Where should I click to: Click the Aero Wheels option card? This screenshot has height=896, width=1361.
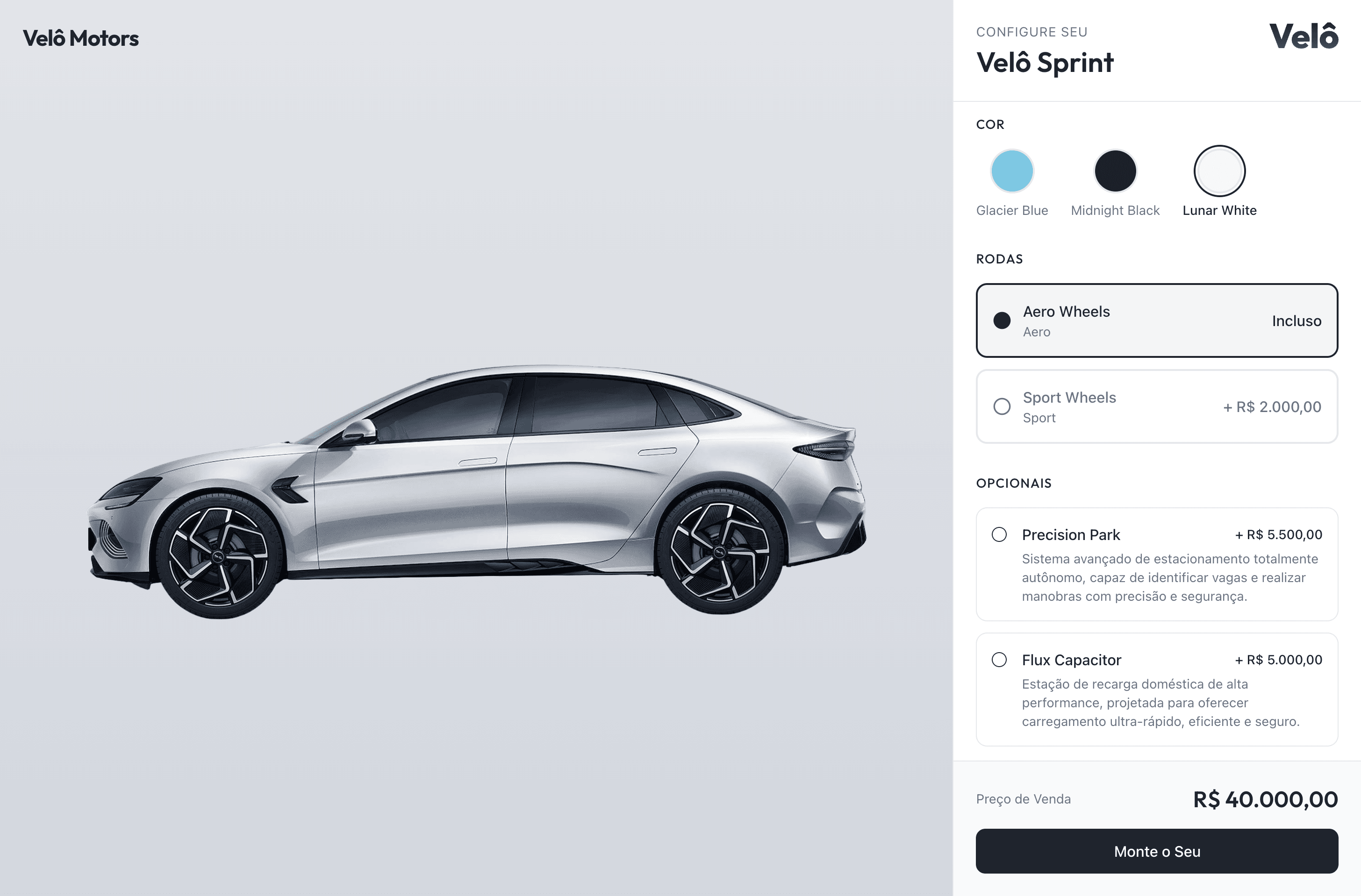(x=1157, y=320)
